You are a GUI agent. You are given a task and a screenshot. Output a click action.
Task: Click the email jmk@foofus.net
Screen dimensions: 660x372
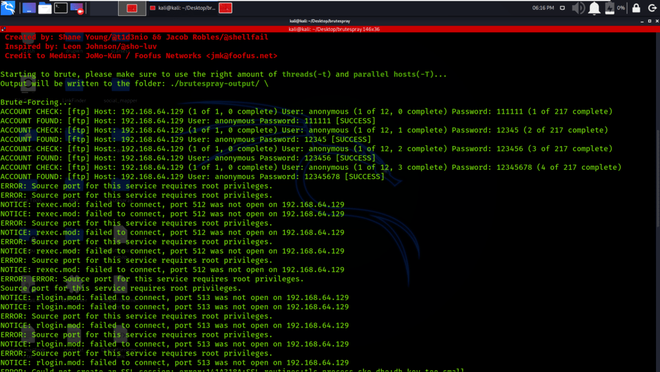[242, 56]
